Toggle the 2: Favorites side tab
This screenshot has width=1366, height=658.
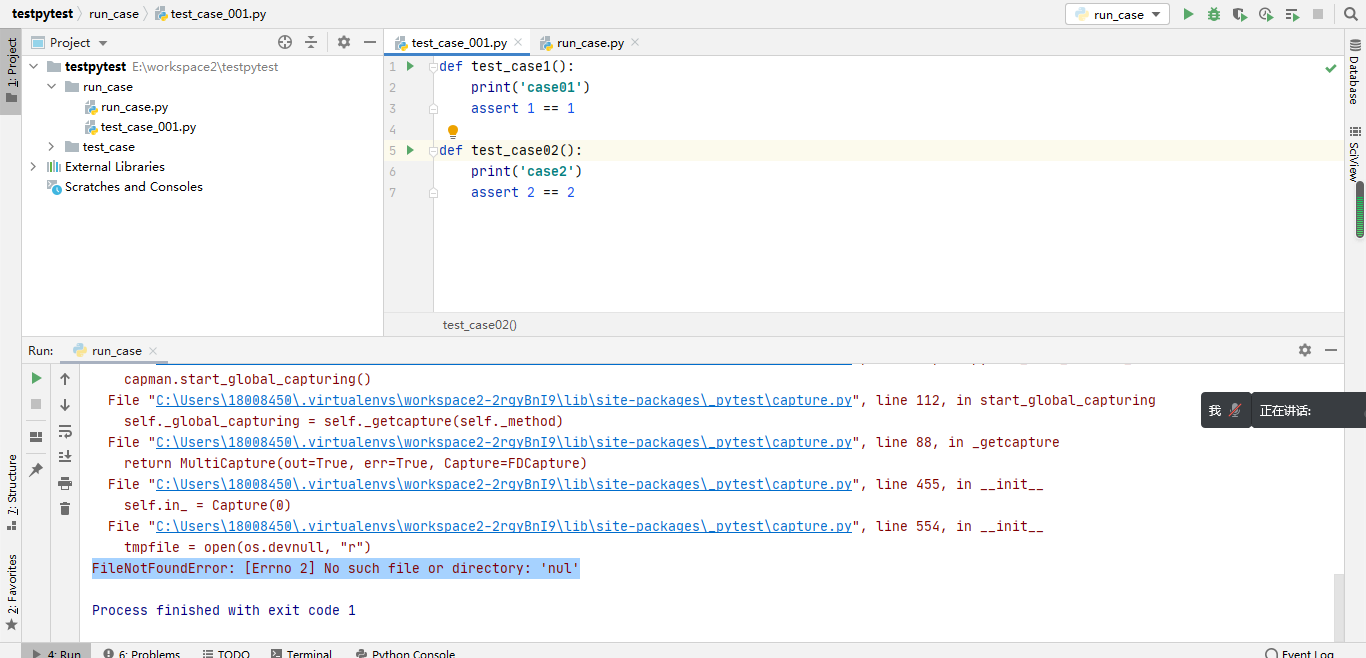(x=11, y=591)
